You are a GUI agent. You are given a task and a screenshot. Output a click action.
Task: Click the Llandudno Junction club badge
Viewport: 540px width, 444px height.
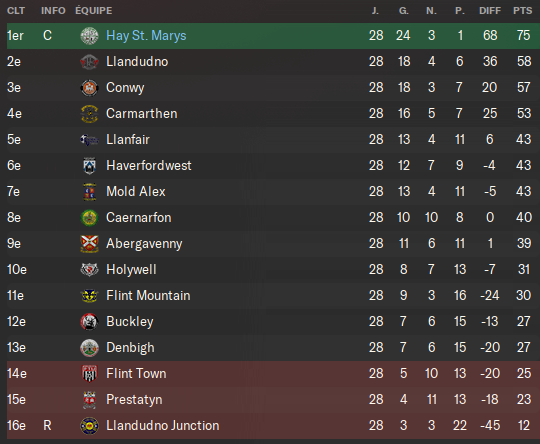pyautogui.click(x=89, y=426)
